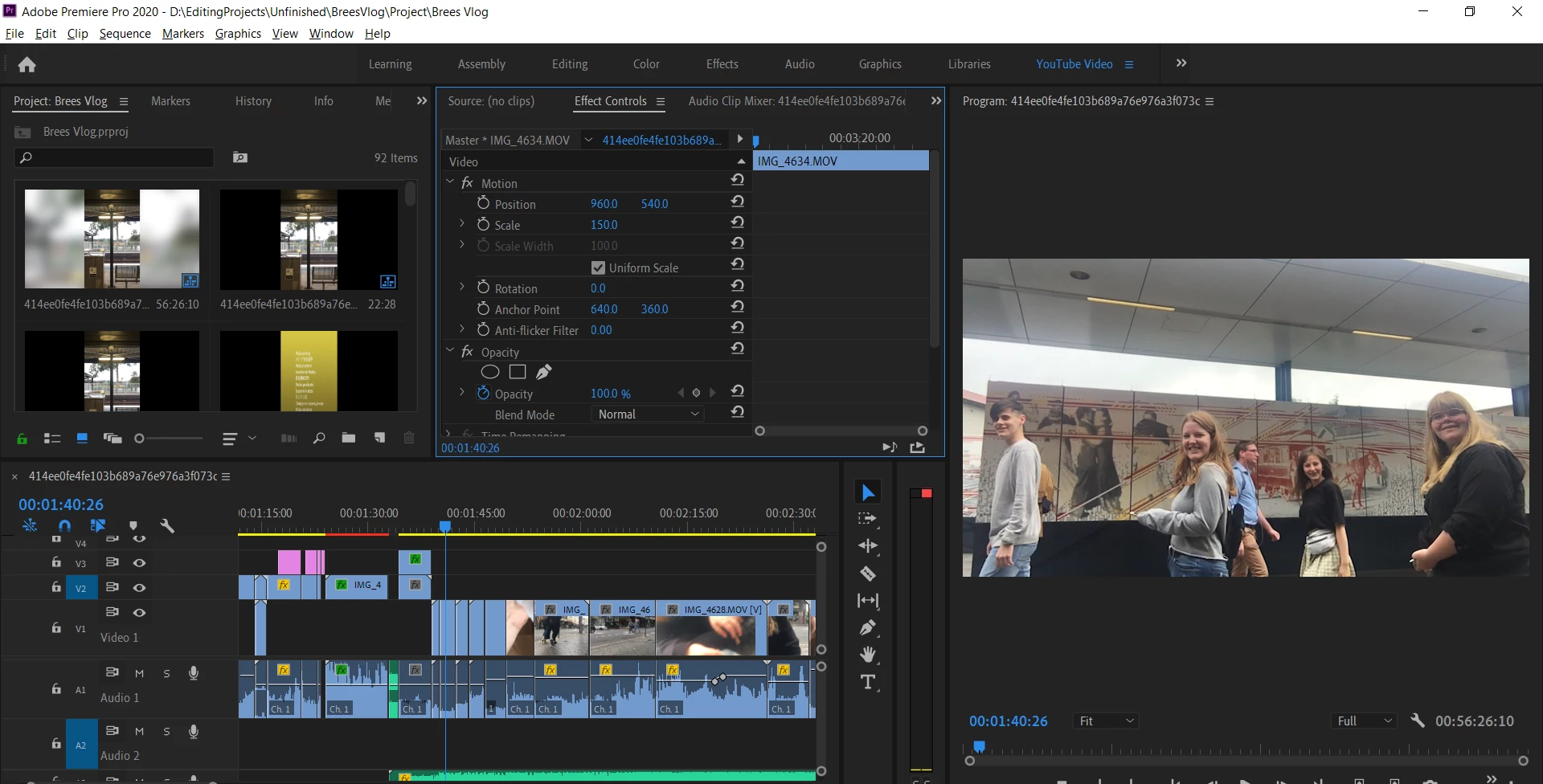The width and height of the screenshot is (1543, 784).
Task: Select the Razor tool
Action: pos(868,574)
